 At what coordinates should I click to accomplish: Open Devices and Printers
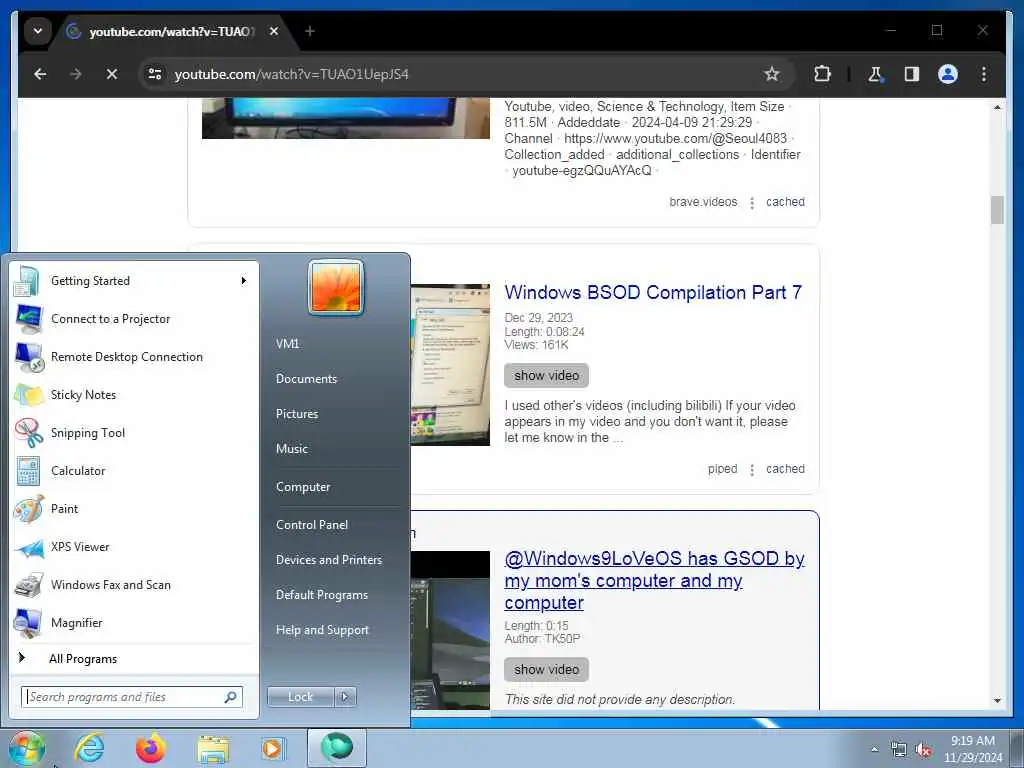click(329, 560)
